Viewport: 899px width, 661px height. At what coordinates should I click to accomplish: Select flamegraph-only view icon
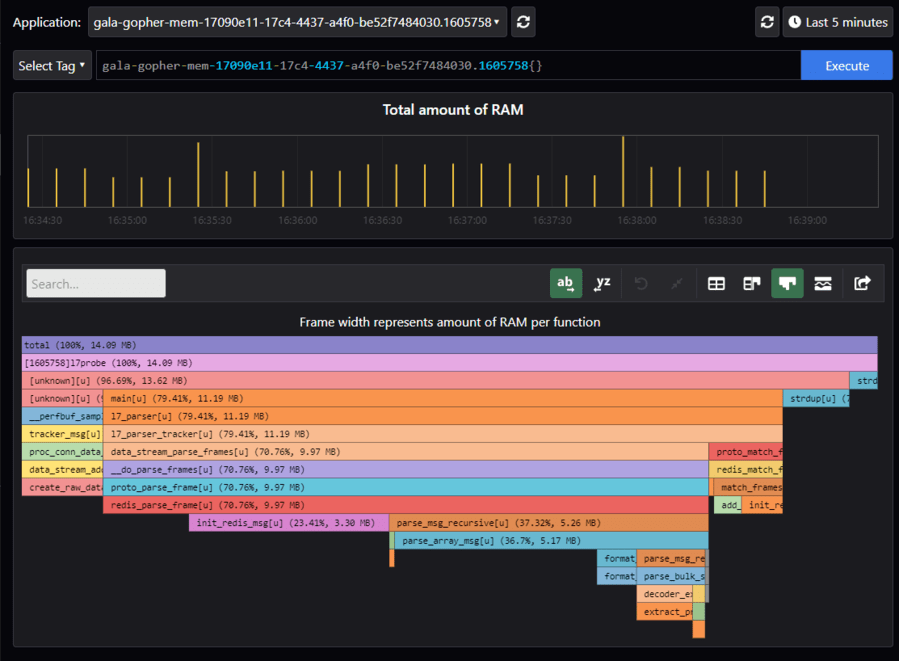(x=787, y=284)
